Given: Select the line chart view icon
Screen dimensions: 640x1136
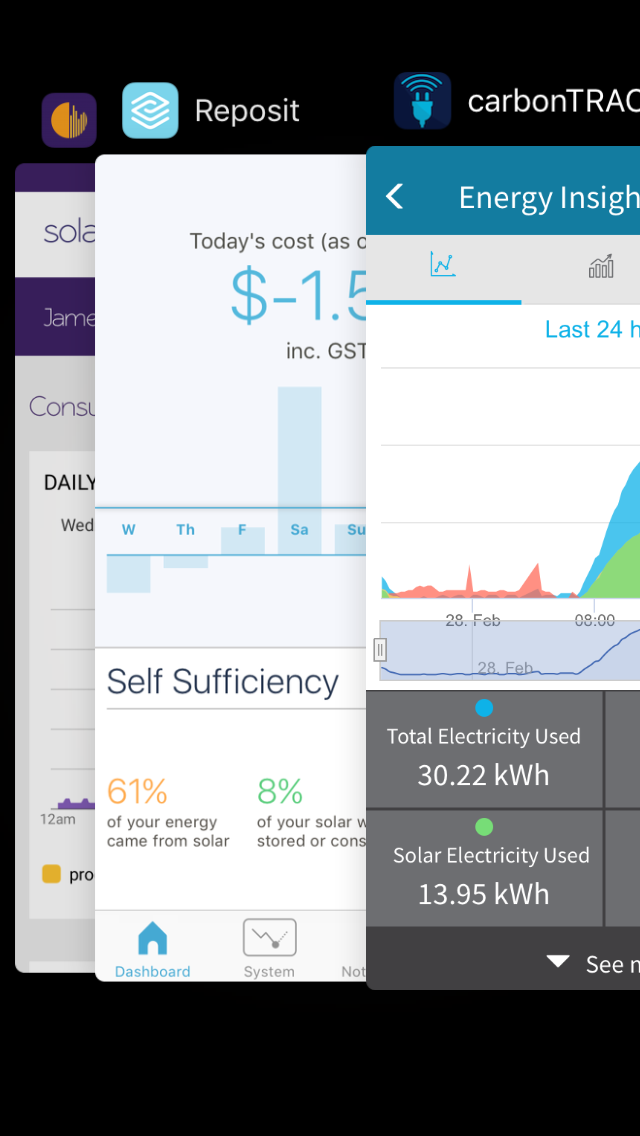Looking at the screenshot, I should tap(443, 265).
